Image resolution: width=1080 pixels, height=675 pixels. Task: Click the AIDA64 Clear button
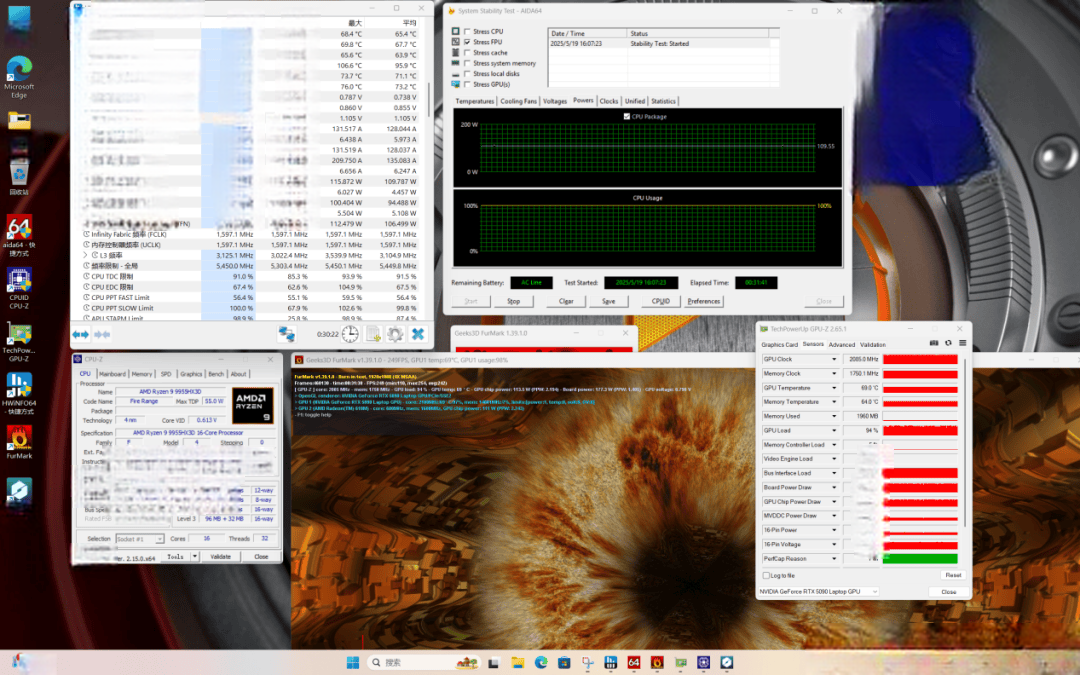(x=566, y=301)
